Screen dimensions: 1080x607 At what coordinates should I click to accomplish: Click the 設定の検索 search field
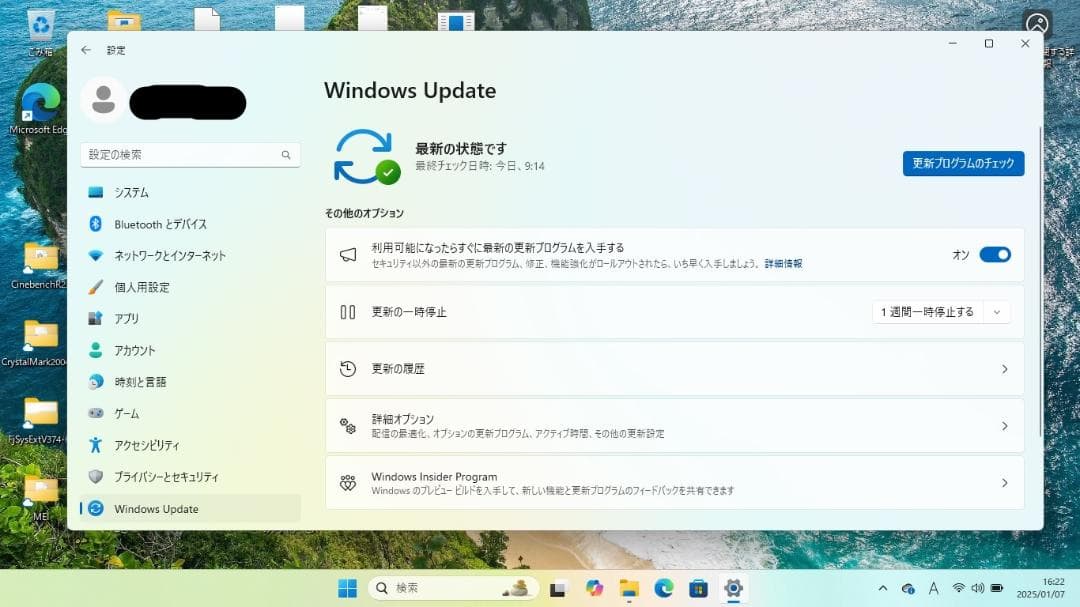pyautogui.click(x=190, y=154)
